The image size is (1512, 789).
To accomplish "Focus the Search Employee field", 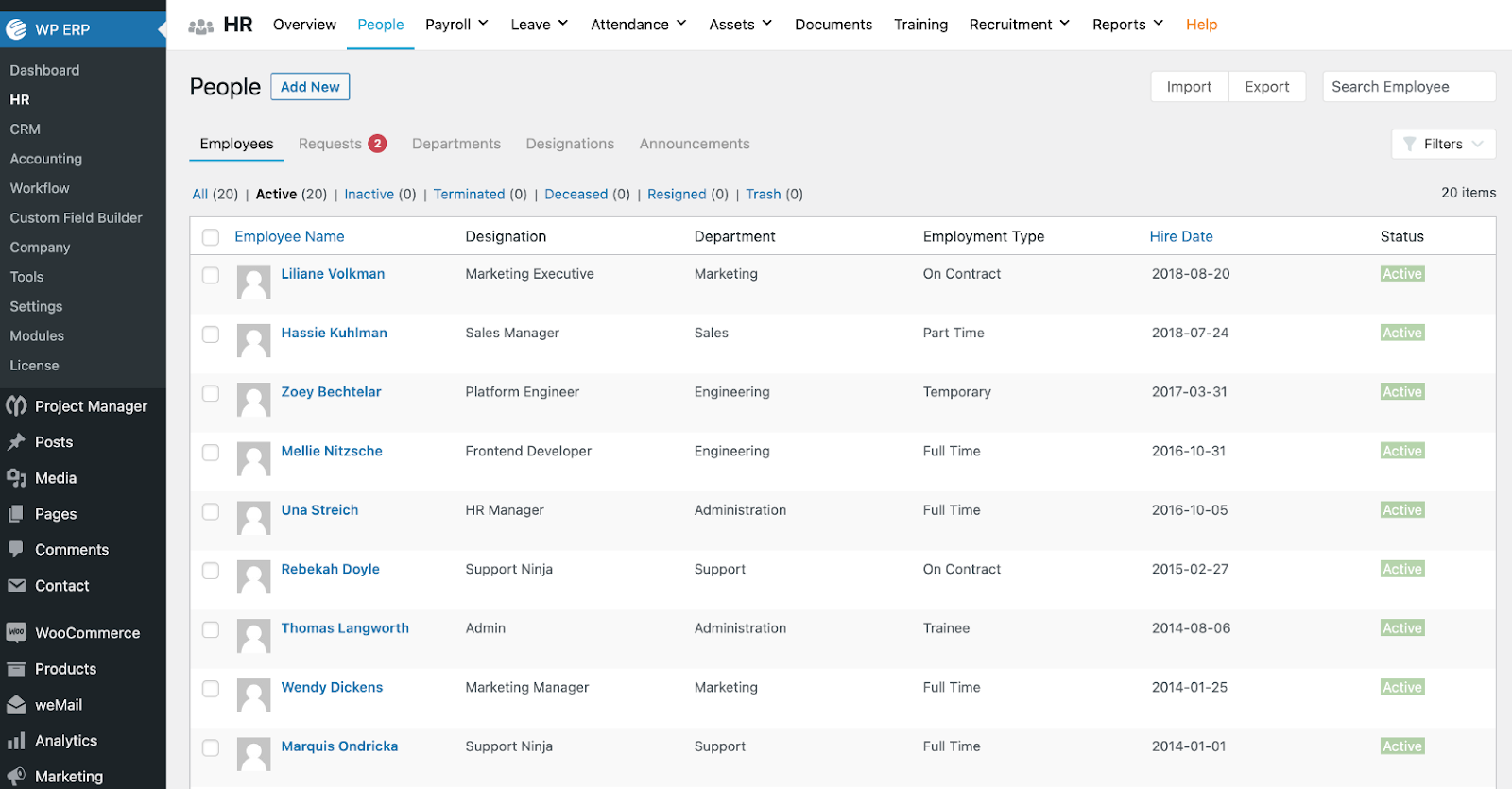I will pyautogui.click(x=1408, y=87).
